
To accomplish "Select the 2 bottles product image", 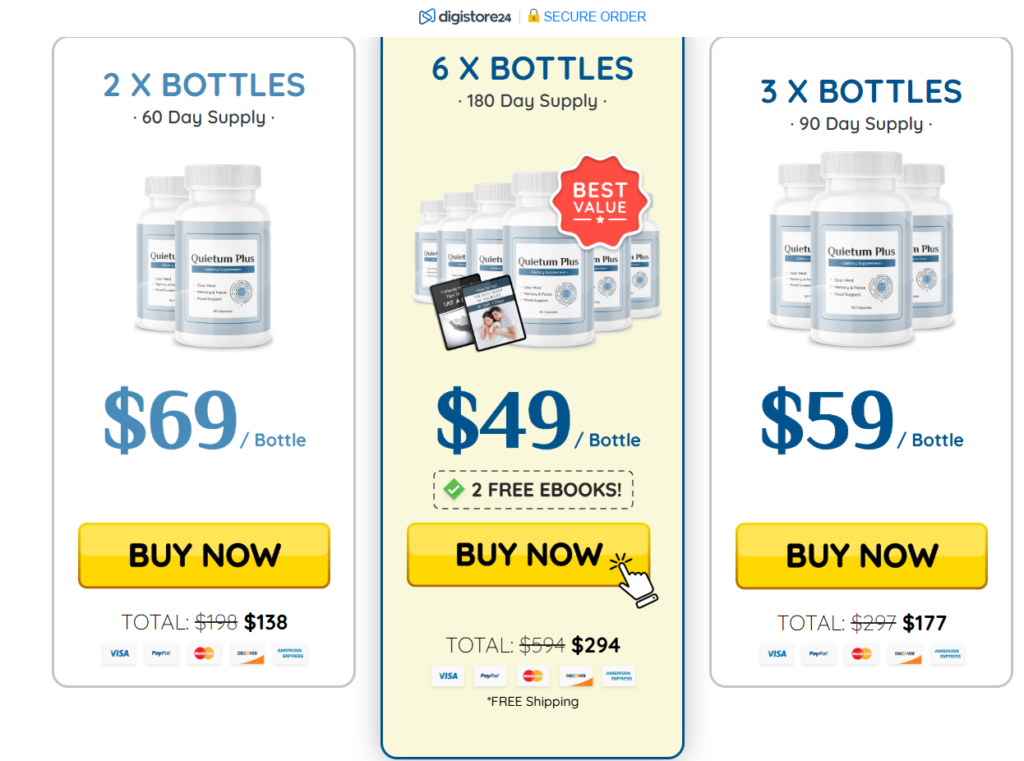I will 204,256.
